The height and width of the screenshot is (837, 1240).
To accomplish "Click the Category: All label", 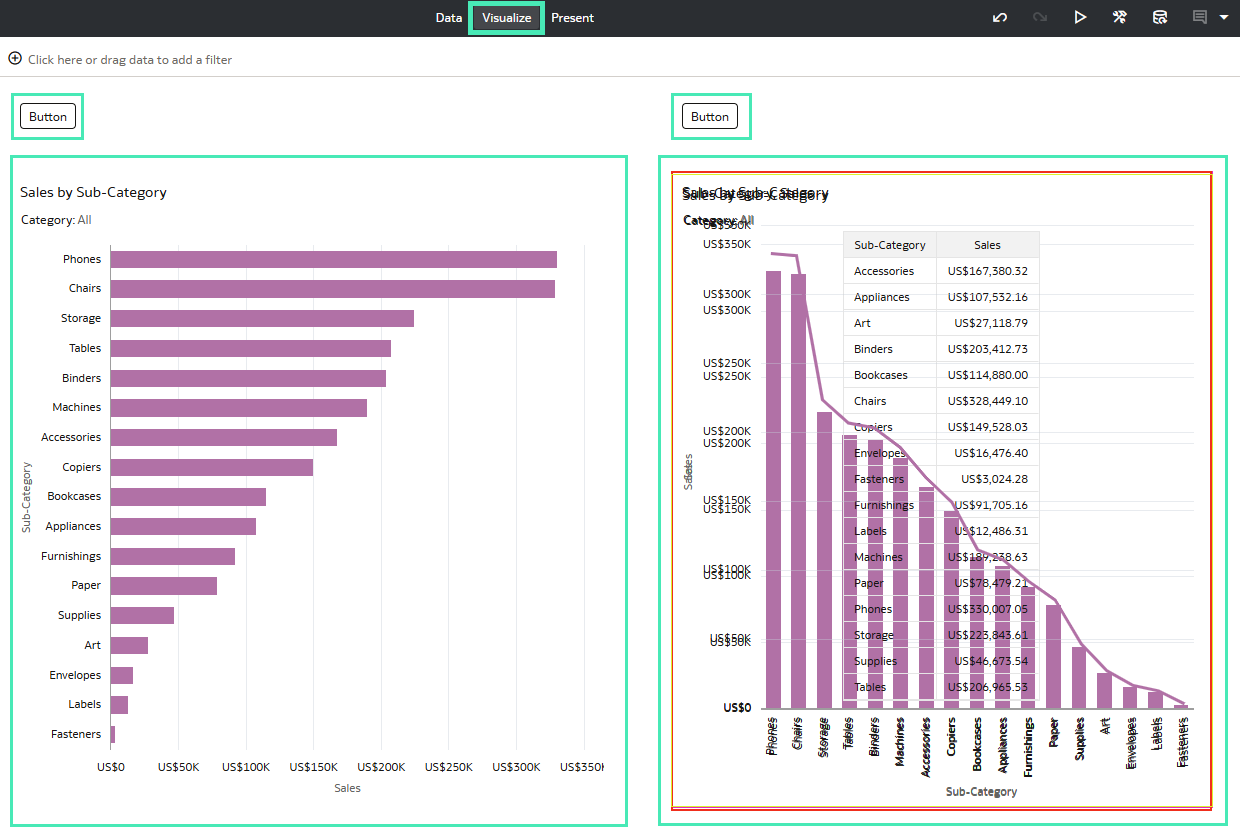I will (55, 219).
